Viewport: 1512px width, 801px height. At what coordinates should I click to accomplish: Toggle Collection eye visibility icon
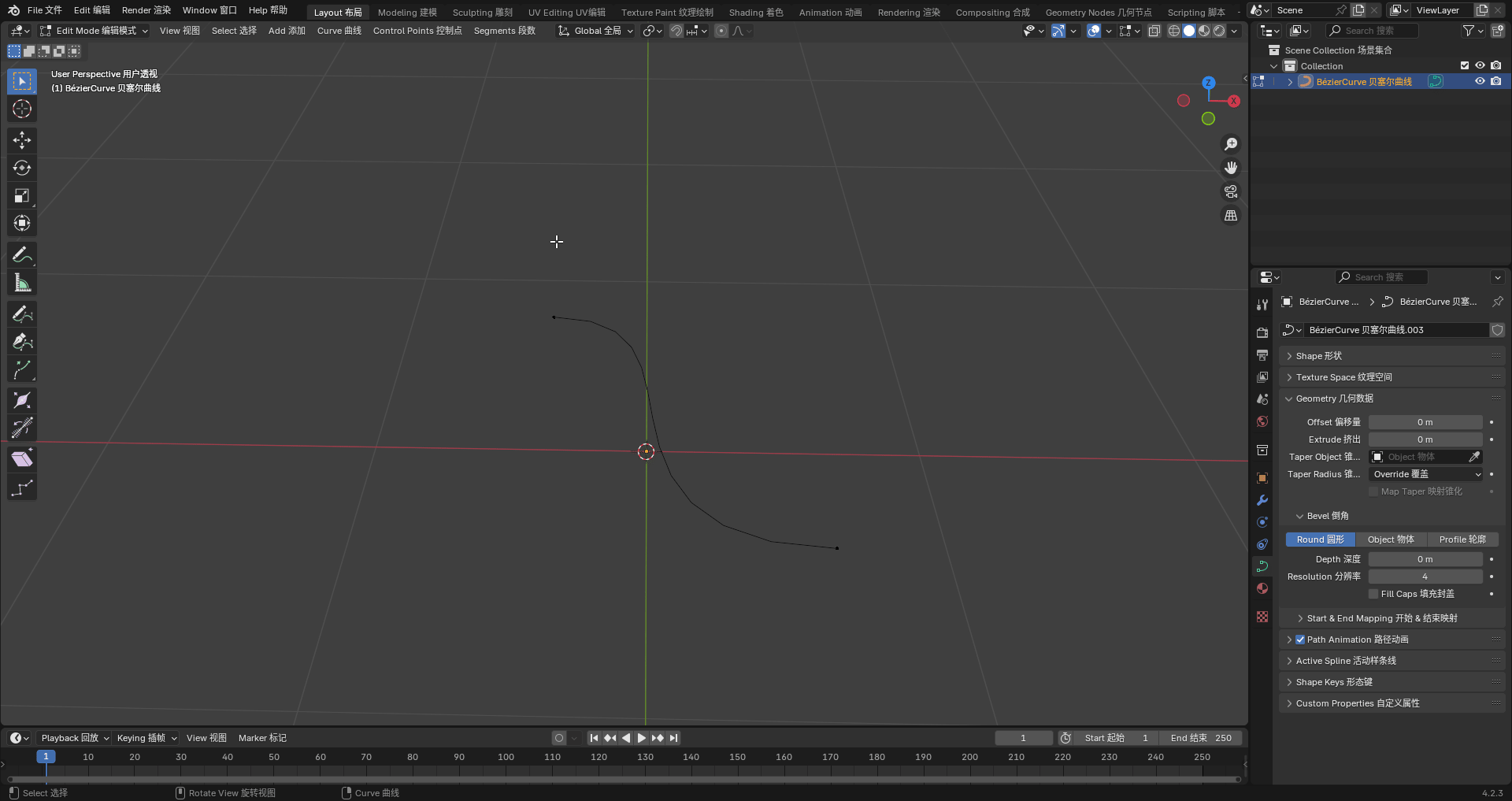pyautogui.click(x=1480, y=66)
